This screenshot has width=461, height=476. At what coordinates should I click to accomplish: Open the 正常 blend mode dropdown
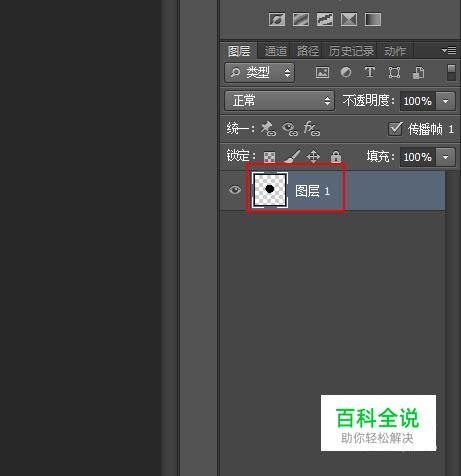279,101
